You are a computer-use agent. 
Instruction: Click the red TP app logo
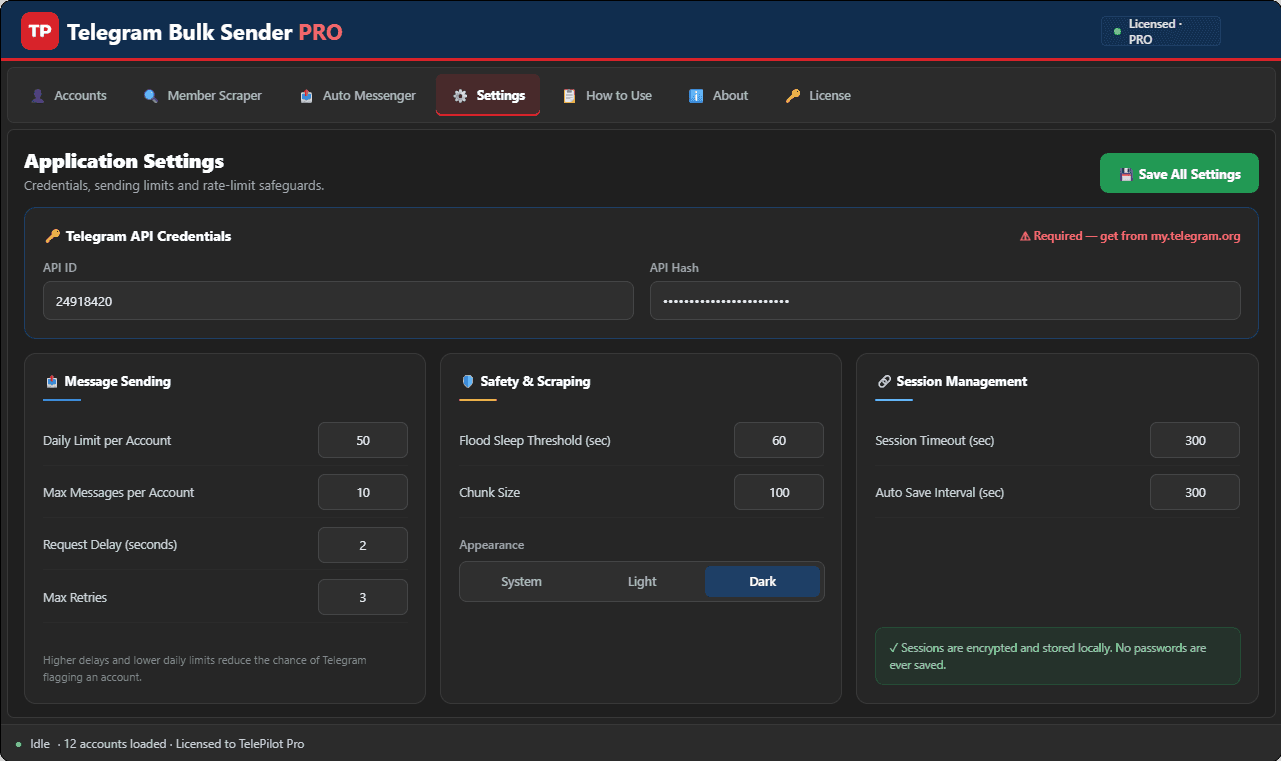(40, 31)
